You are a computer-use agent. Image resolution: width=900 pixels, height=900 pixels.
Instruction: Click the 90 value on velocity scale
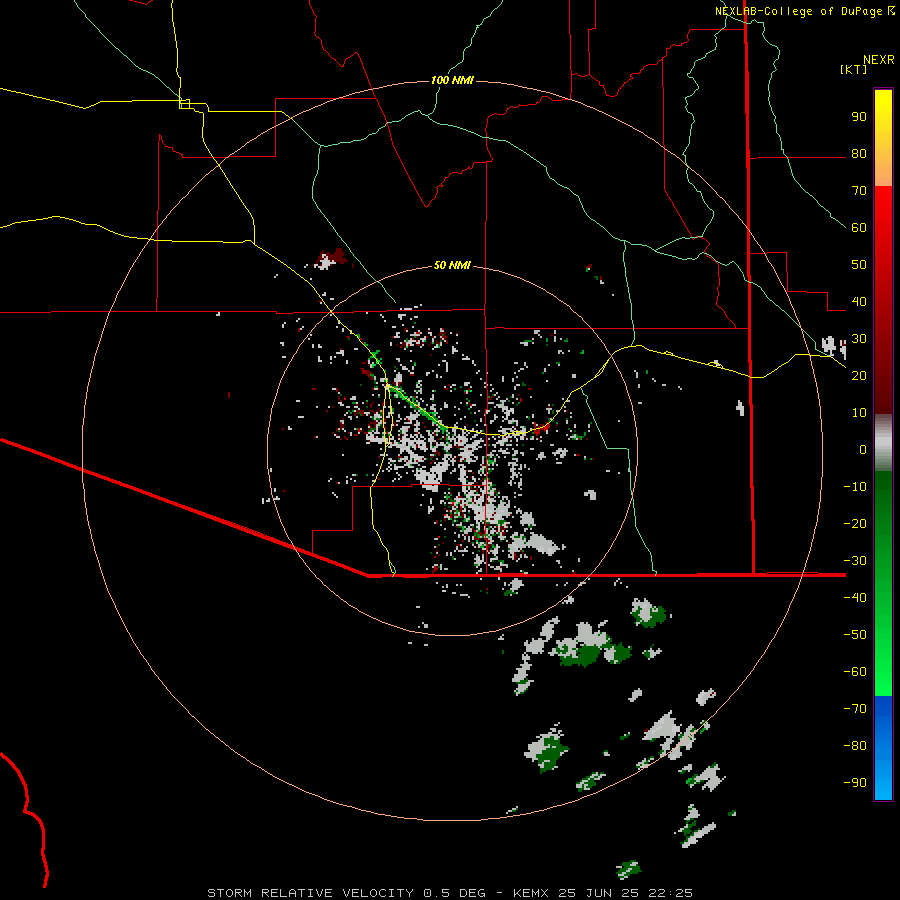click(859, 117)
